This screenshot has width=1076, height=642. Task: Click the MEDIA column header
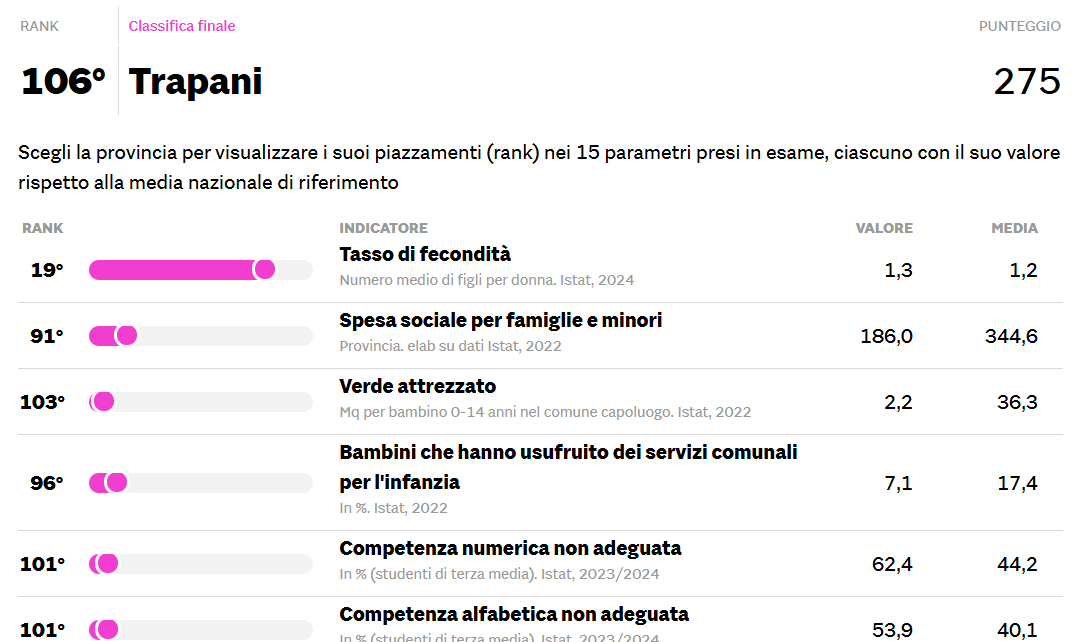pyautogui.click(x=1014, y=228)
